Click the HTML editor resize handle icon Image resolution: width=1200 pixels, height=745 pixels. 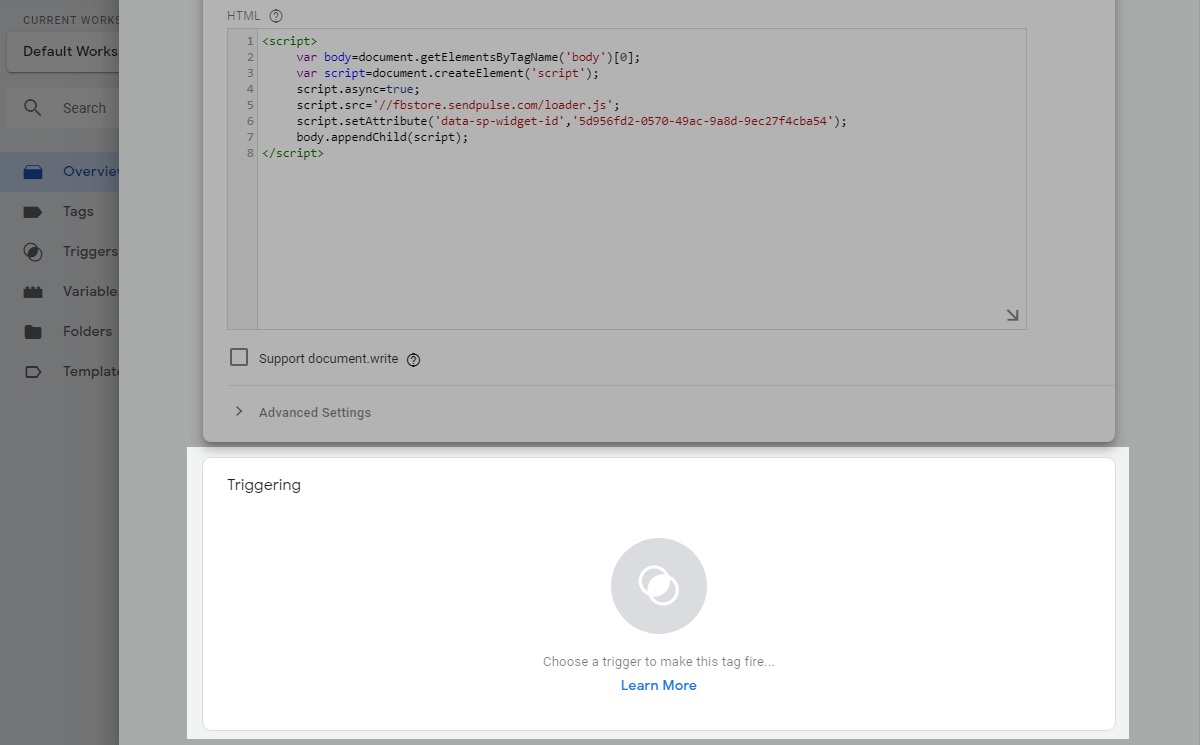[x=1012, y=315]
